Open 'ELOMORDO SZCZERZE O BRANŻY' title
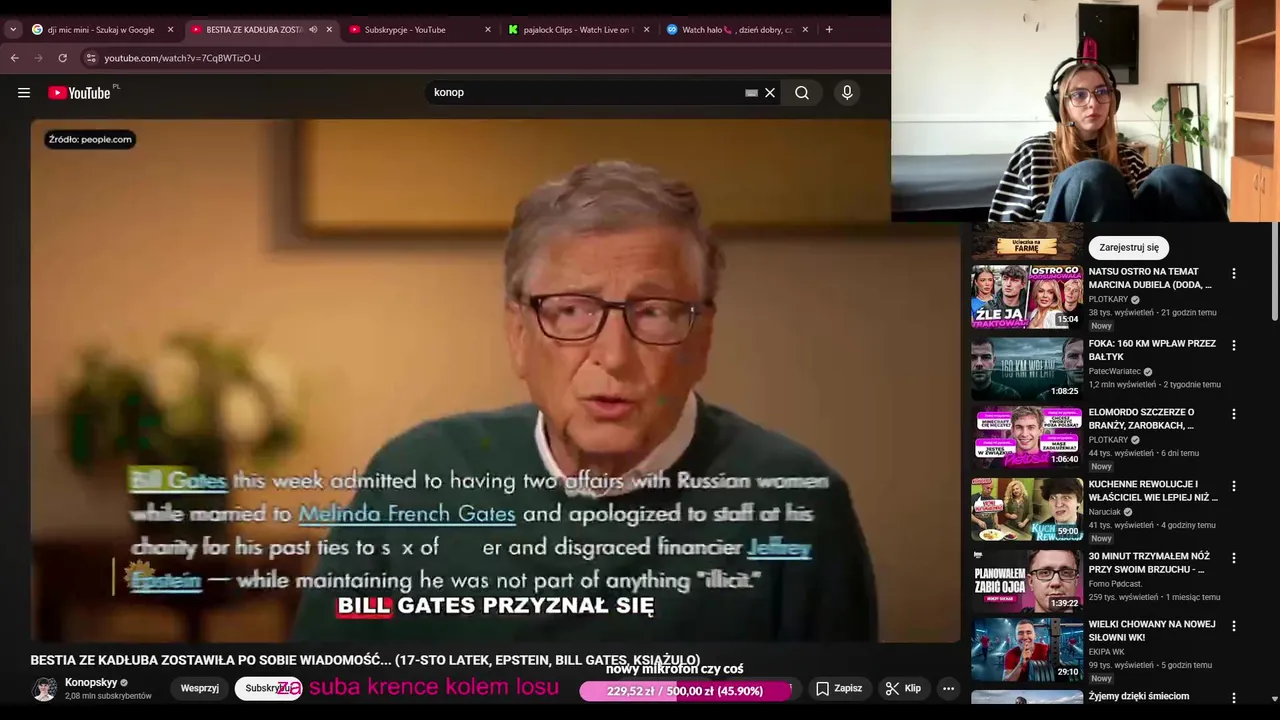The image size is (1280, 720). pos(1141,418)
